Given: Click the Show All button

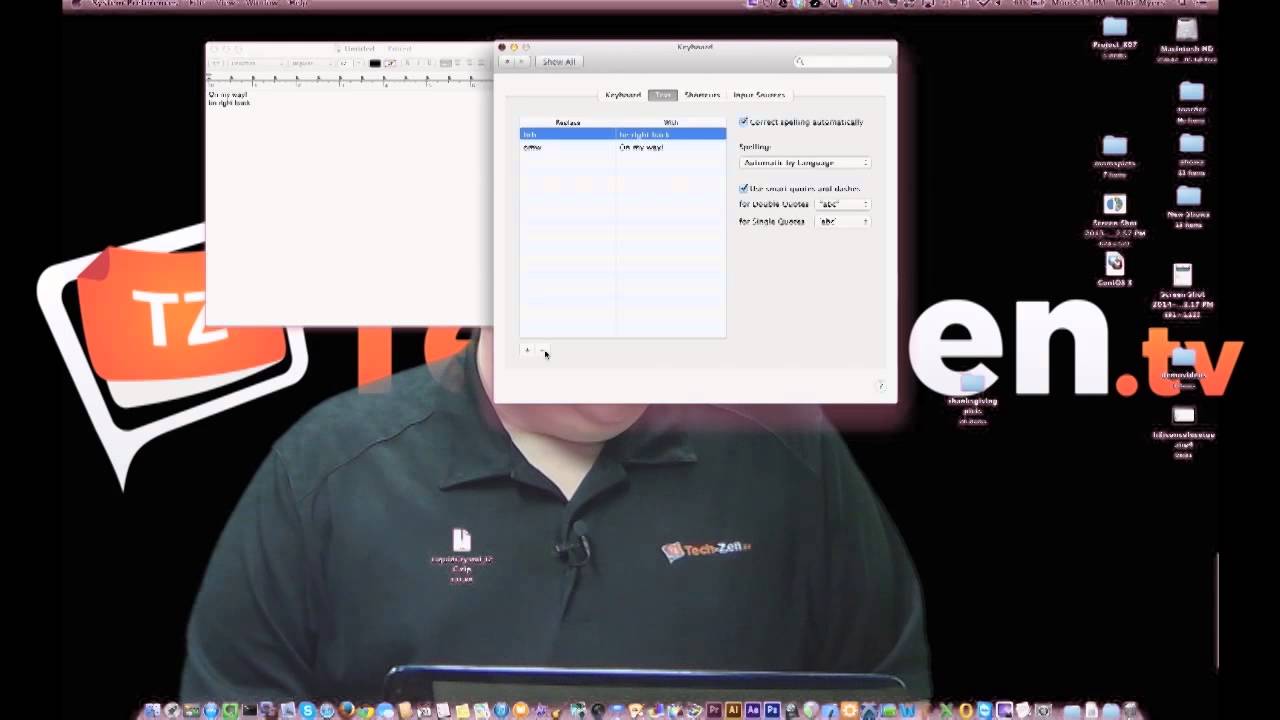Looking at the screenshot, I should tap(558, 61).
